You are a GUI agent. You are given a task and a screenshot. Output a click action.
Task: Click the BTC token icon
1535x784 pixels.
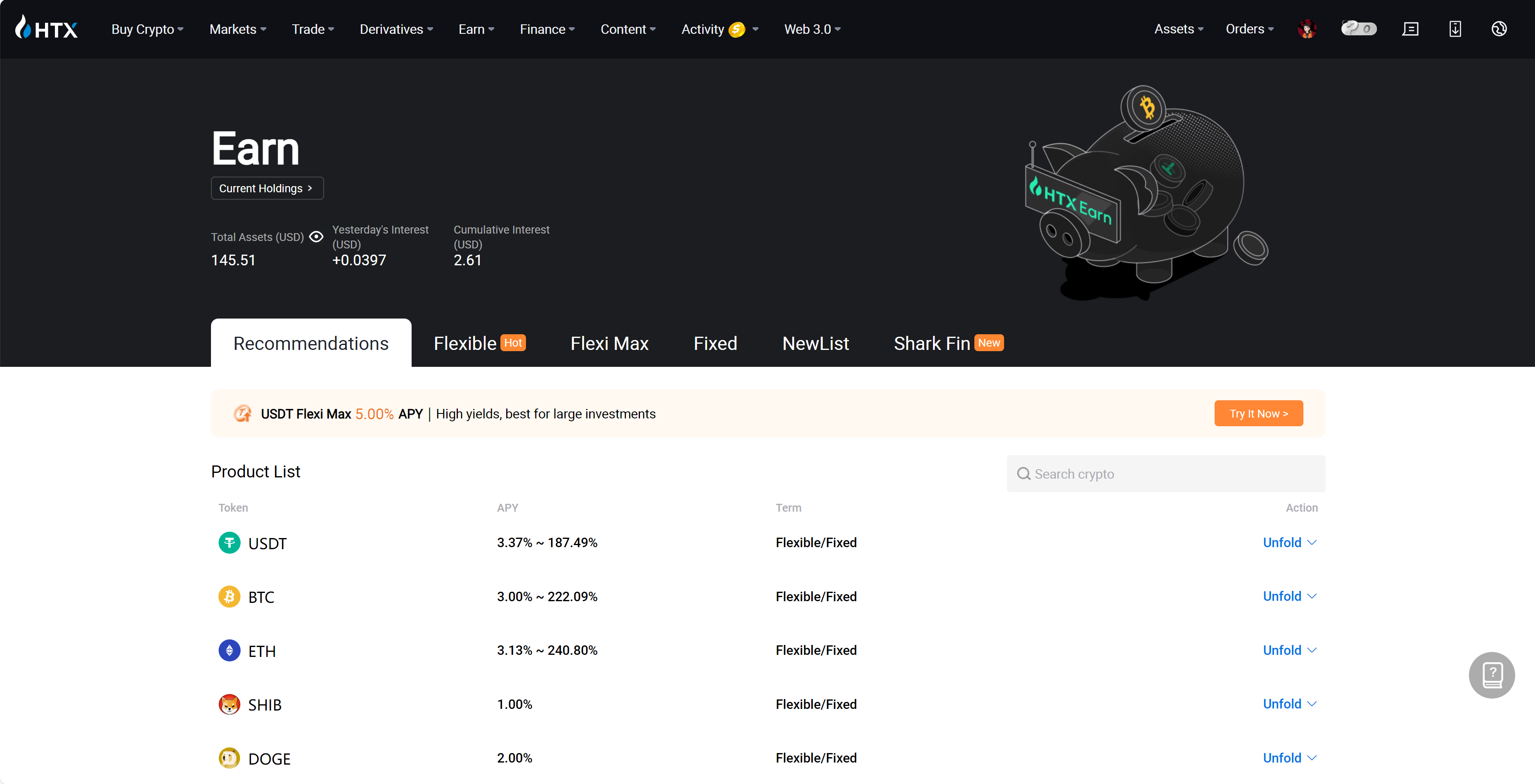tap(229, 596)
